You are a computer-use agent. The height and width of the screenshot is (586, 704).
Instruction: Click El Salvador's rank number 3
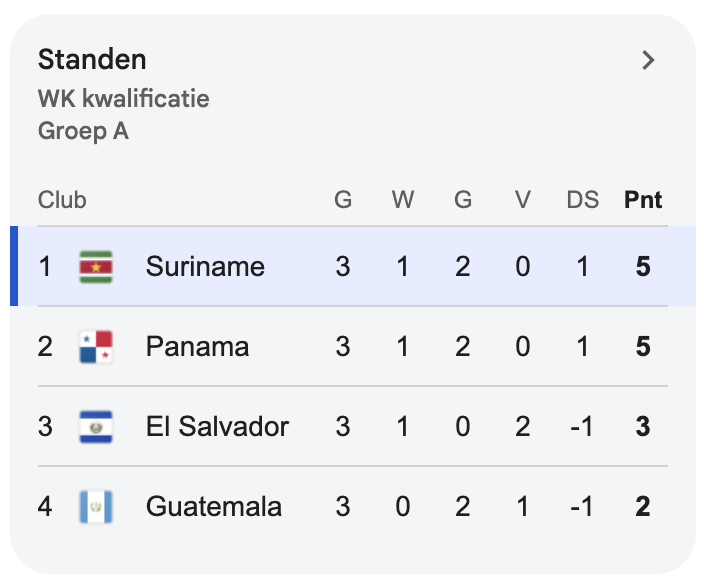coord(45,427)
